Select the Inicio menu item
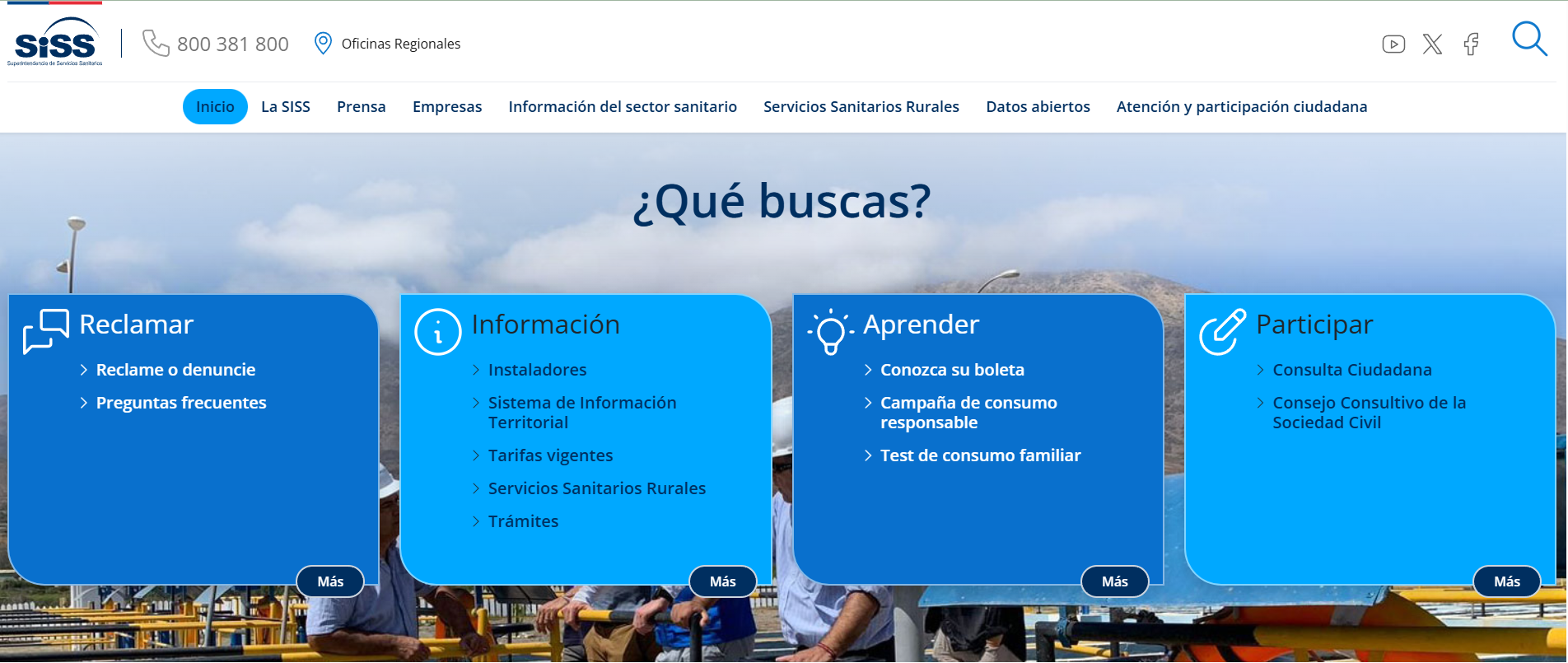The width and height of the screenshot is (1568, 663). pos(215,107)
